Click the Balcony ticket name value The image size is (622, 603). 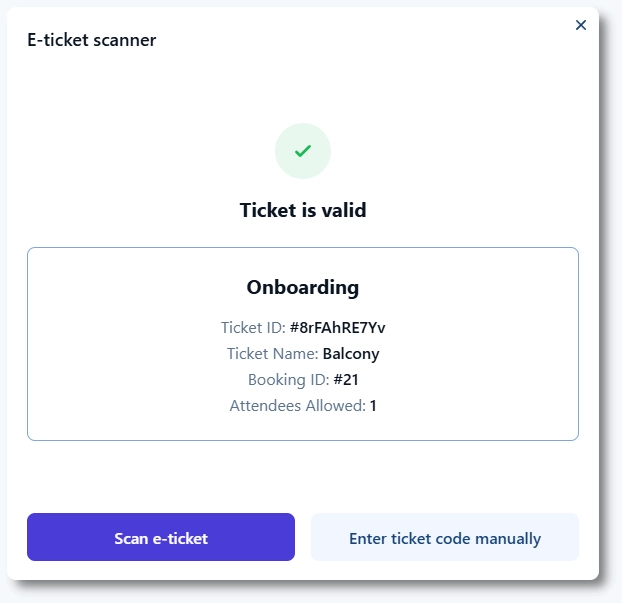click(351, 353)
